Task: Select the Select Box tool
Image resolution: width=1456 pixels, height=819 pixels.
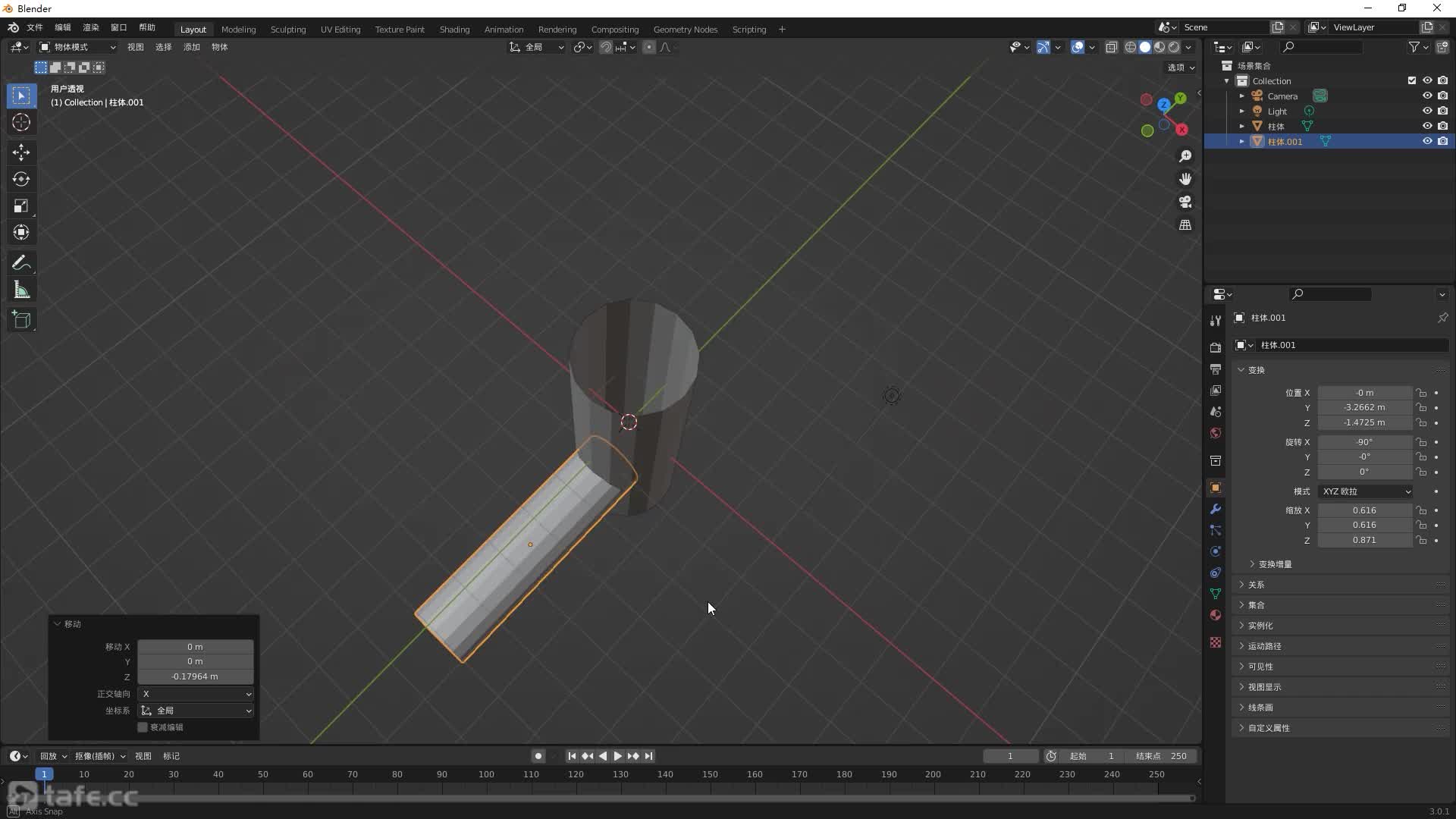Action: 21,96
